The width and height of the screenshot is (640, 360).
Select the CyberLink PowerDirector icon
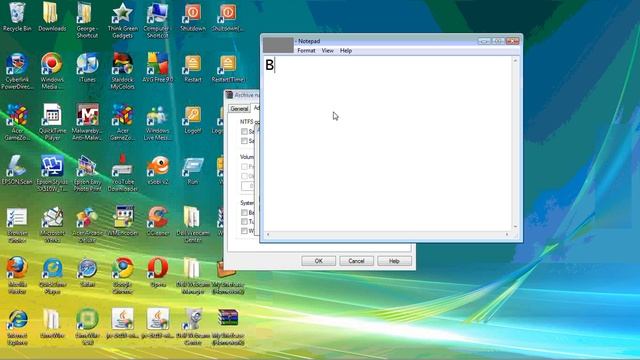click(17, 71)
